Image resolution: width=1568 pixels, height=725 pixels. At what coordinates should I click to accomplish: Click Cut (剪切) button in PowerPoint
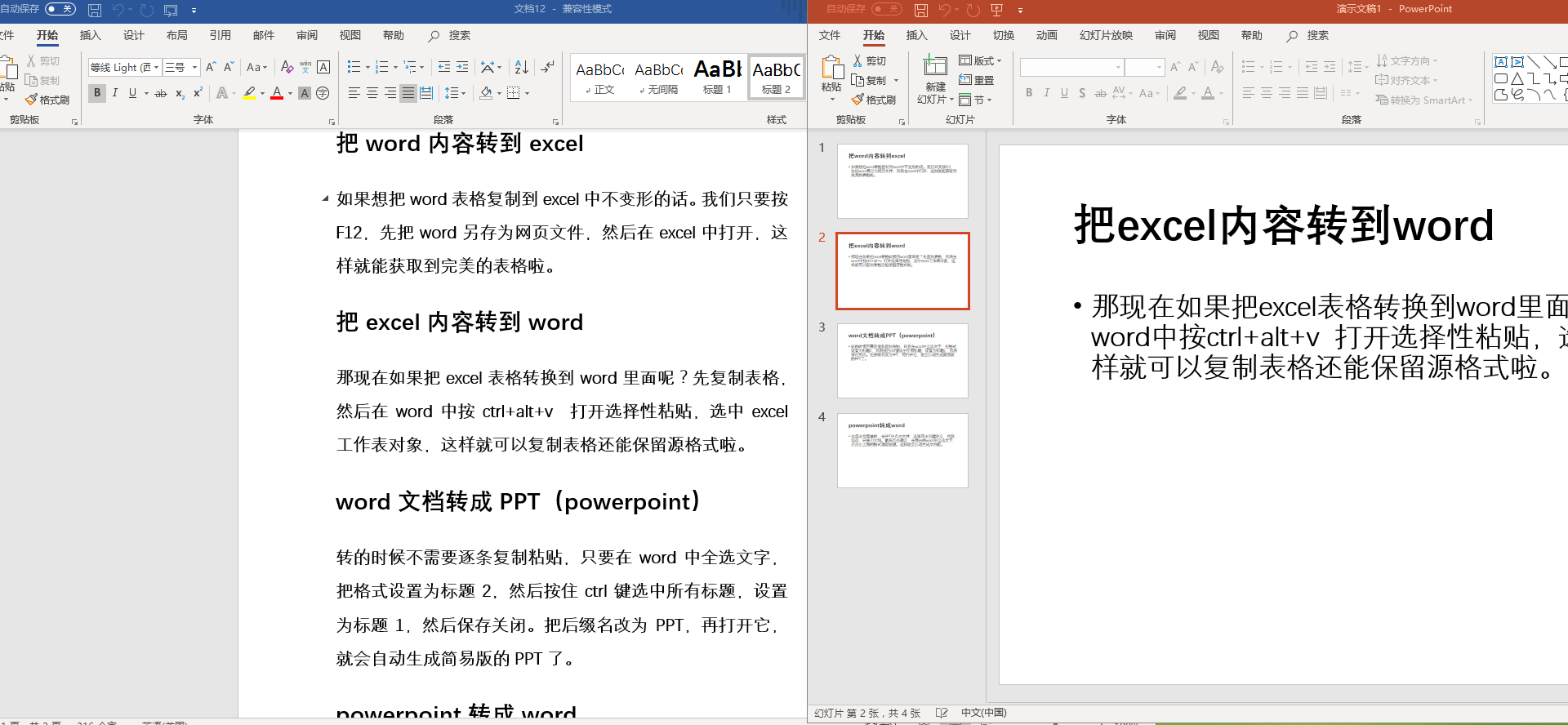pos(870,60)
